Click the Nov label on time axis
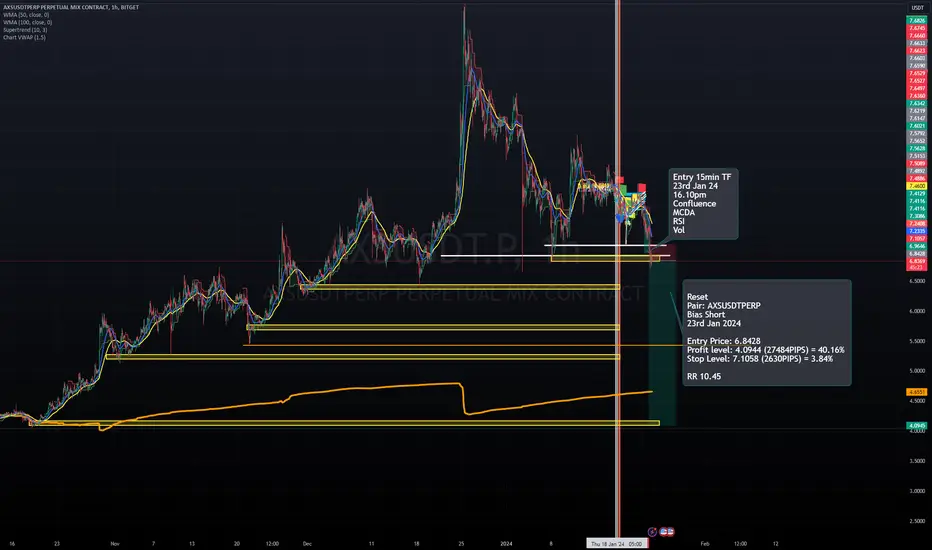The height and width of the screenshot is (550, 932). pos(115,543)
